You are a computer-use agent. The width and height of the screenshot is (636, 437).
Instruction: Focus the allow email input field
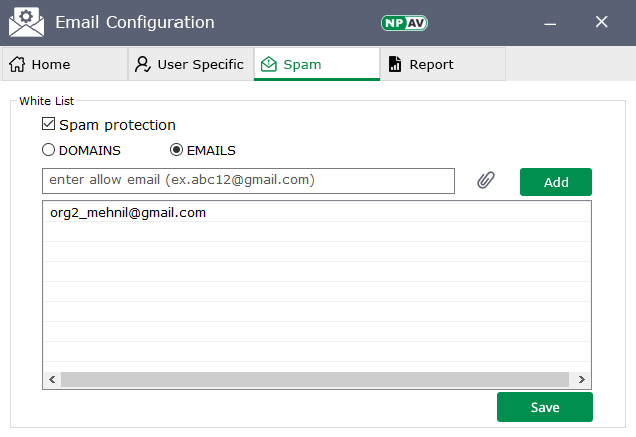pos(248,181)
